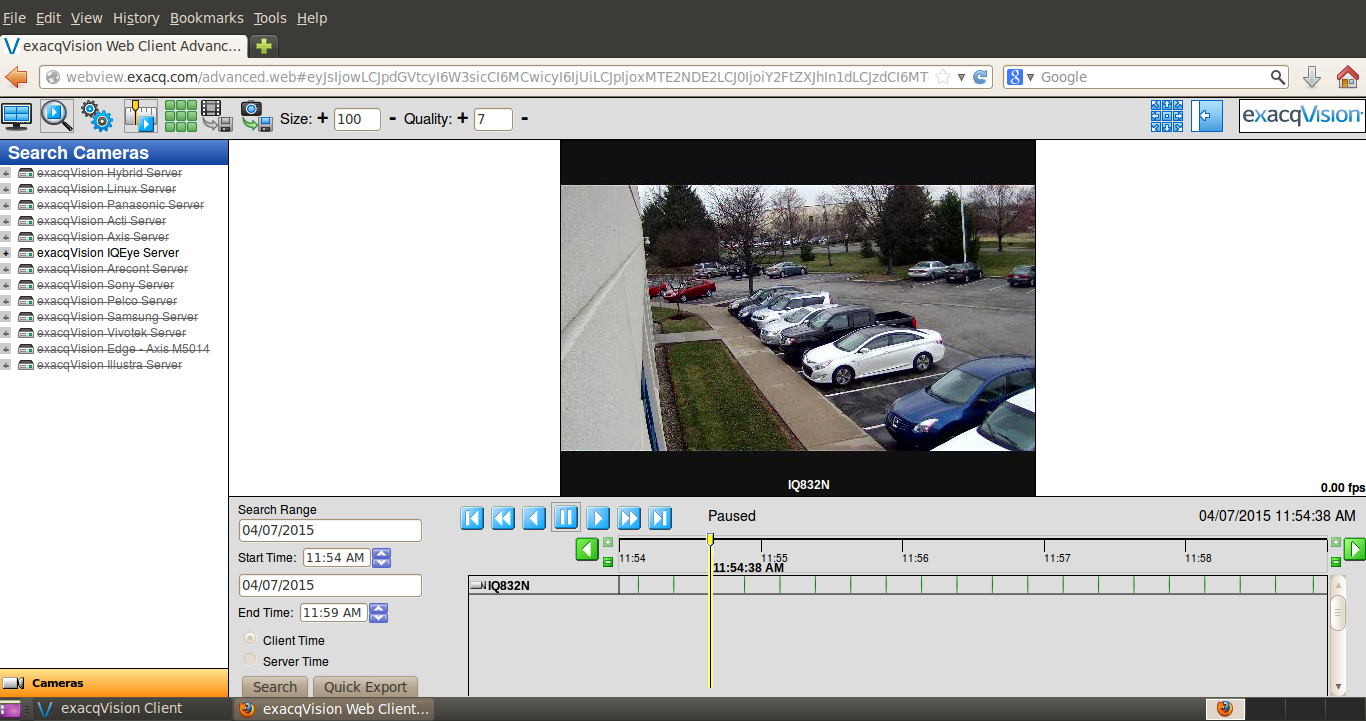The height and width of the screenshot is (721, 1366).
Task: Play the video forward
Action: 598,518
